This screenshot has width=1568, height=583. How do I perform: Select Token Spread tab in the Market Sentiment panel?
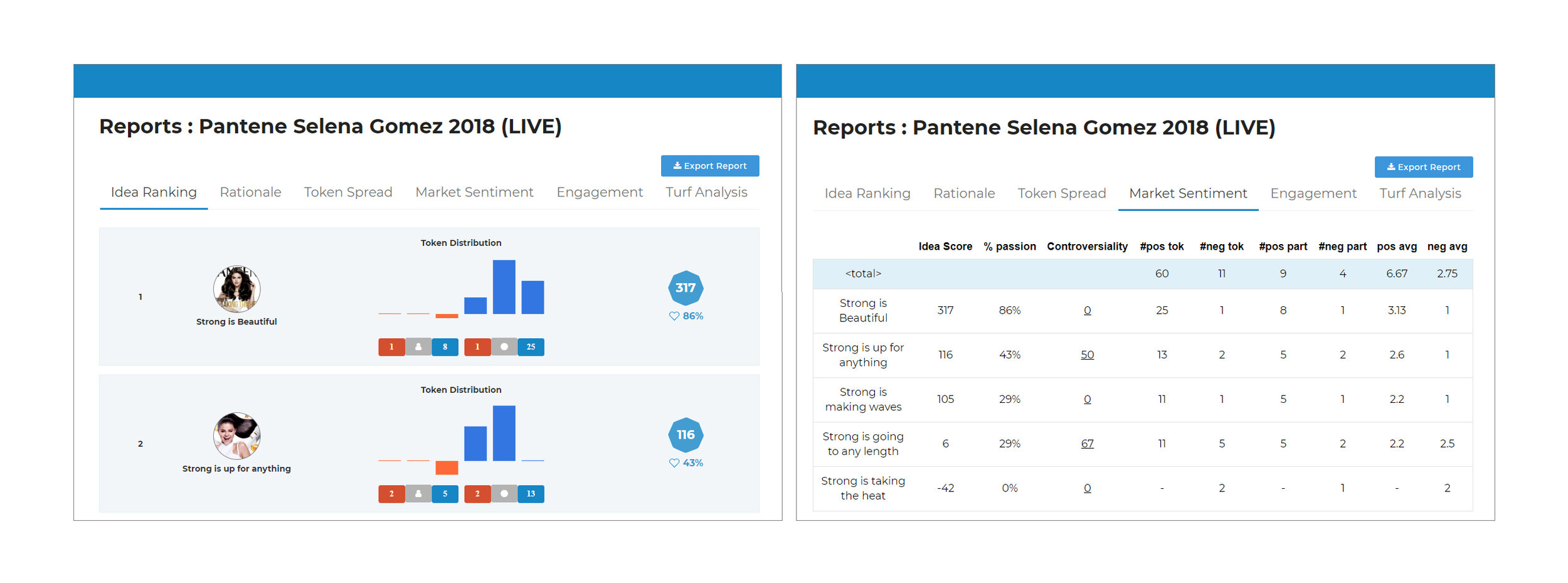pos(1062,193)
